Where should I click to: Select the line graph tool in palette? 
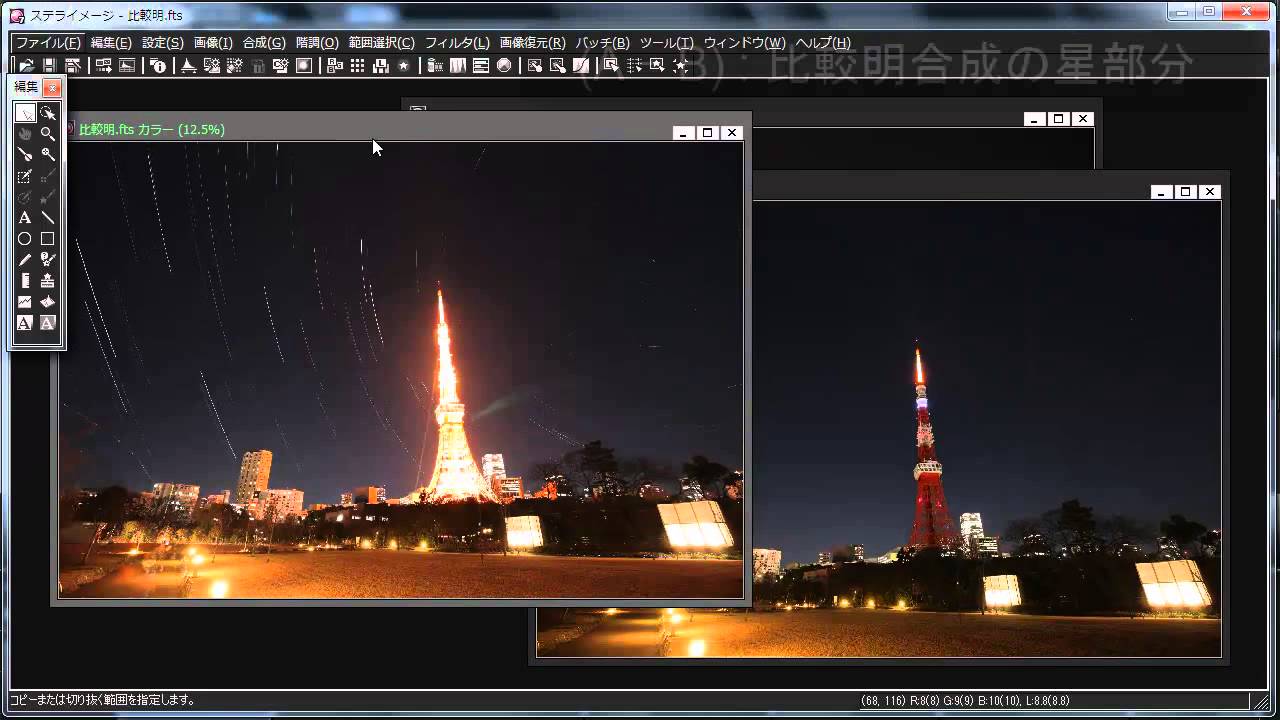pyautogui.click(x=25, y=301)
